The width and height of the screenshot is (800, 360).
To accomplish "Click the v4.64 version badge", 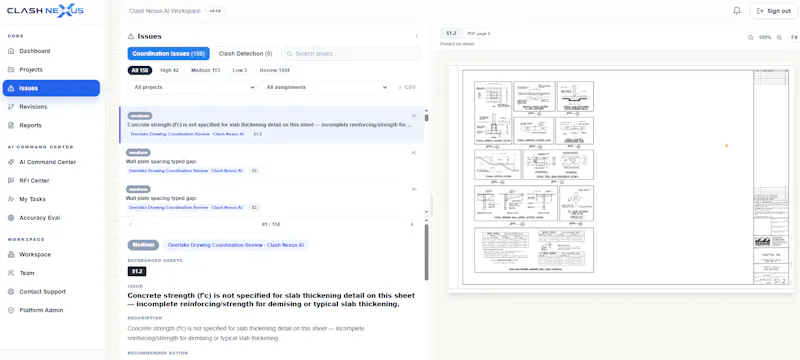I will pos(215,11).
